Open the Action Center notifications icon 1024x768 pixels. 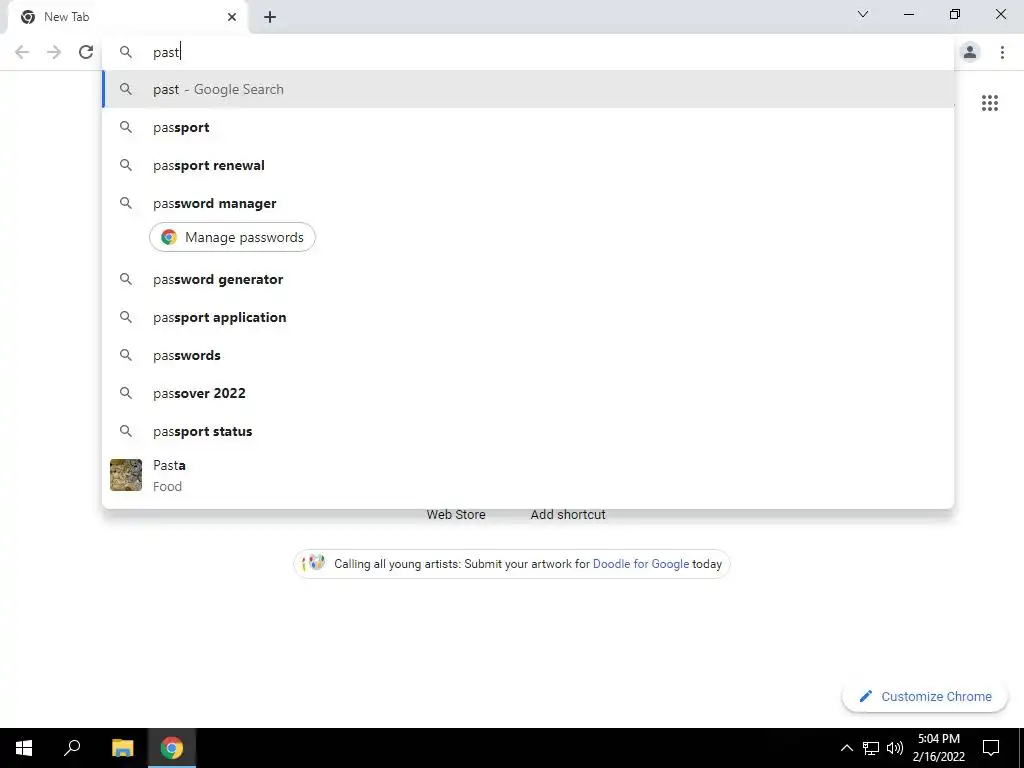[x=991, y=748]
